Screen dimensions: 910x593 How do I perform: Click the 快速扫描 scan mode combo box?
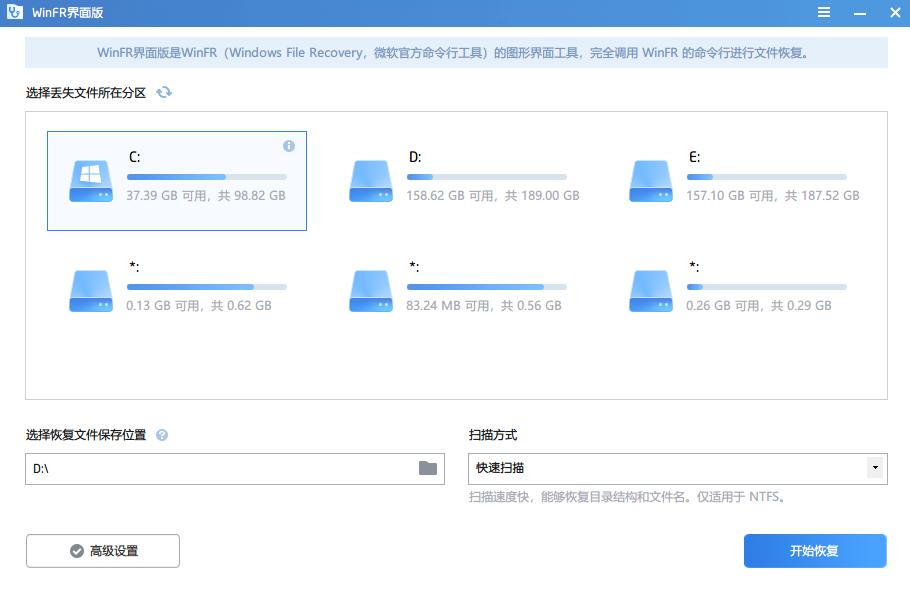677,469
